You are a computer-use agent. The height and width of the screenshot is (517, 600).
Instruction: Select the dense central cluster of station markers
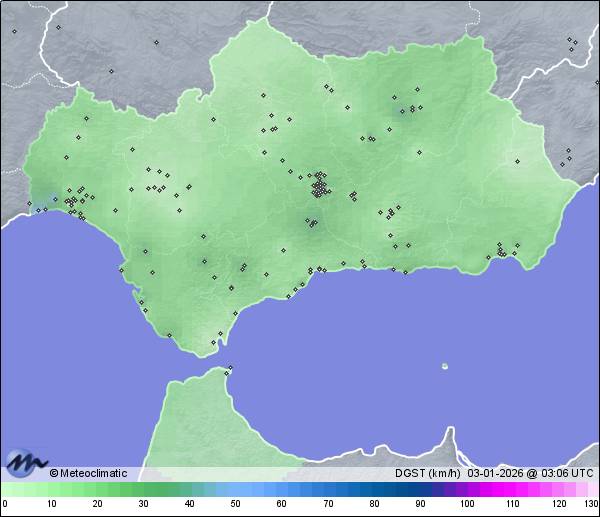tap(320, 187)
